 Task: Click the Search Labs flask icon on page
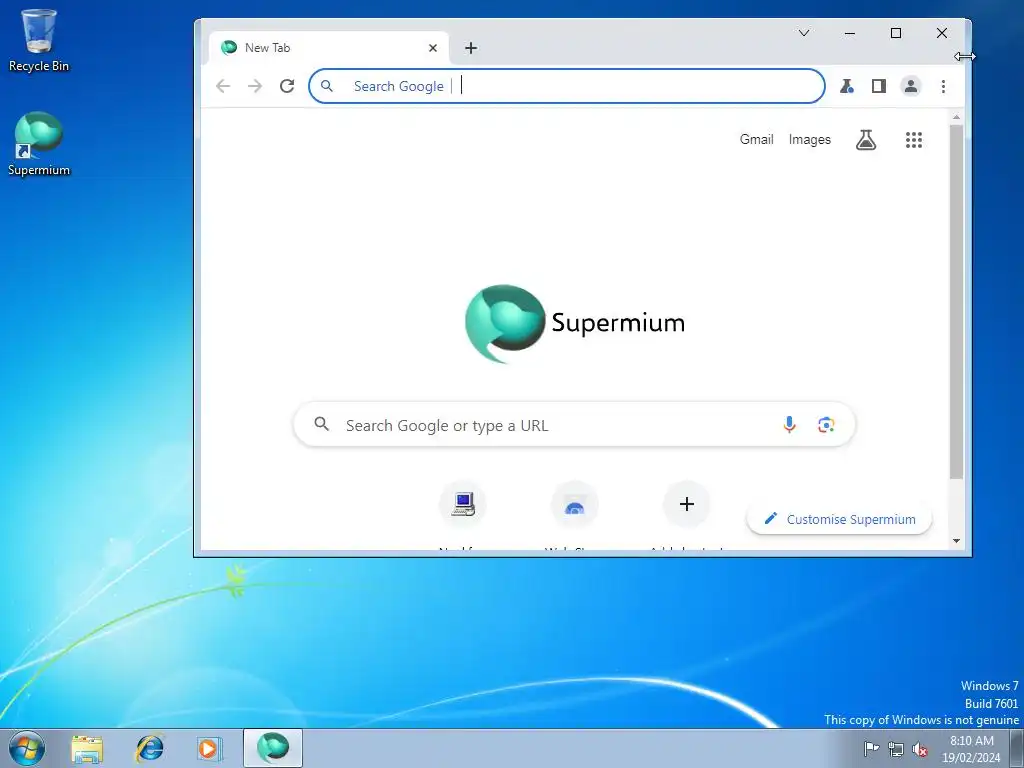[x=866, y=140]
